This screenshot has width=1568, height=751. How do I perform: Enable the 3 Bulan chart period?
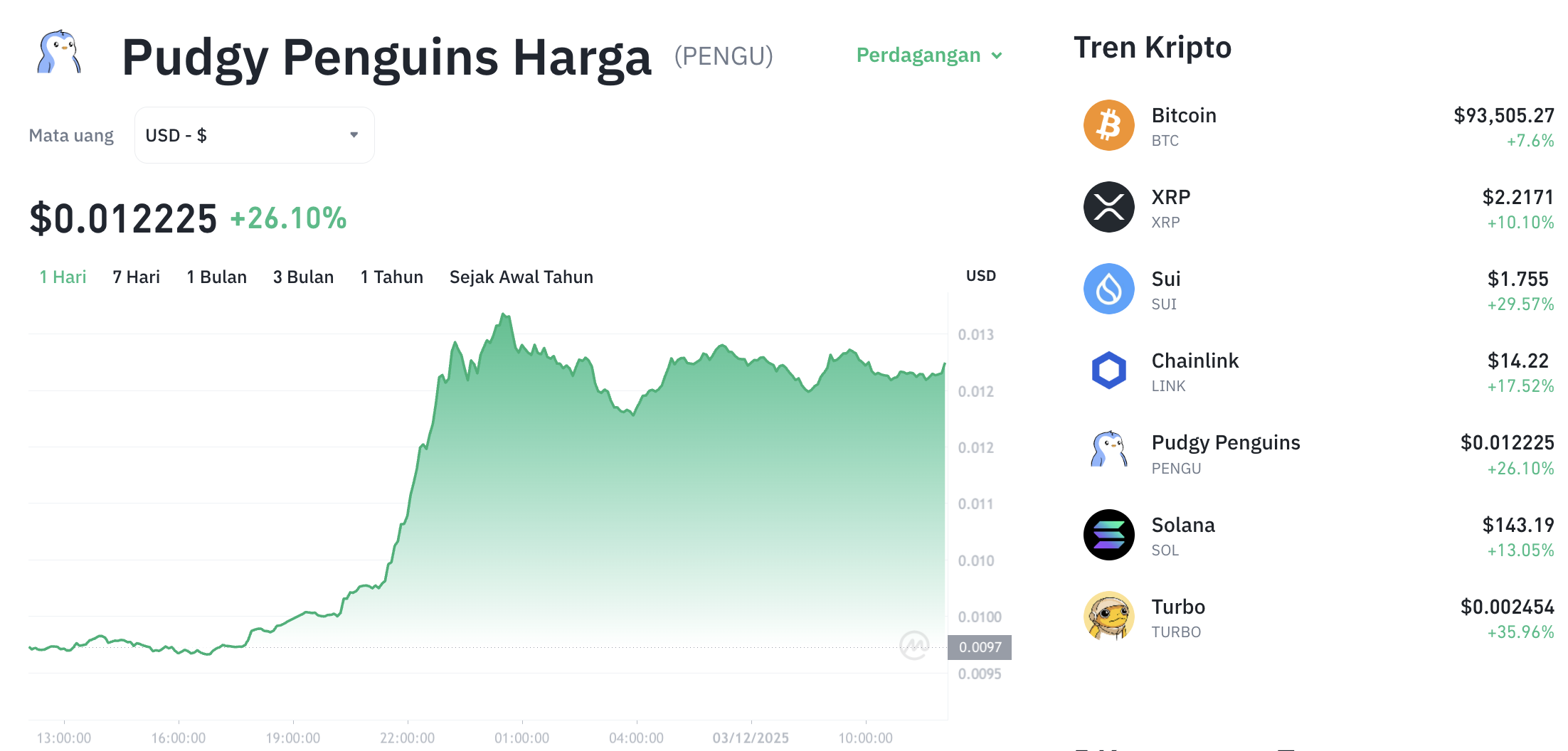tap(303, 277)
